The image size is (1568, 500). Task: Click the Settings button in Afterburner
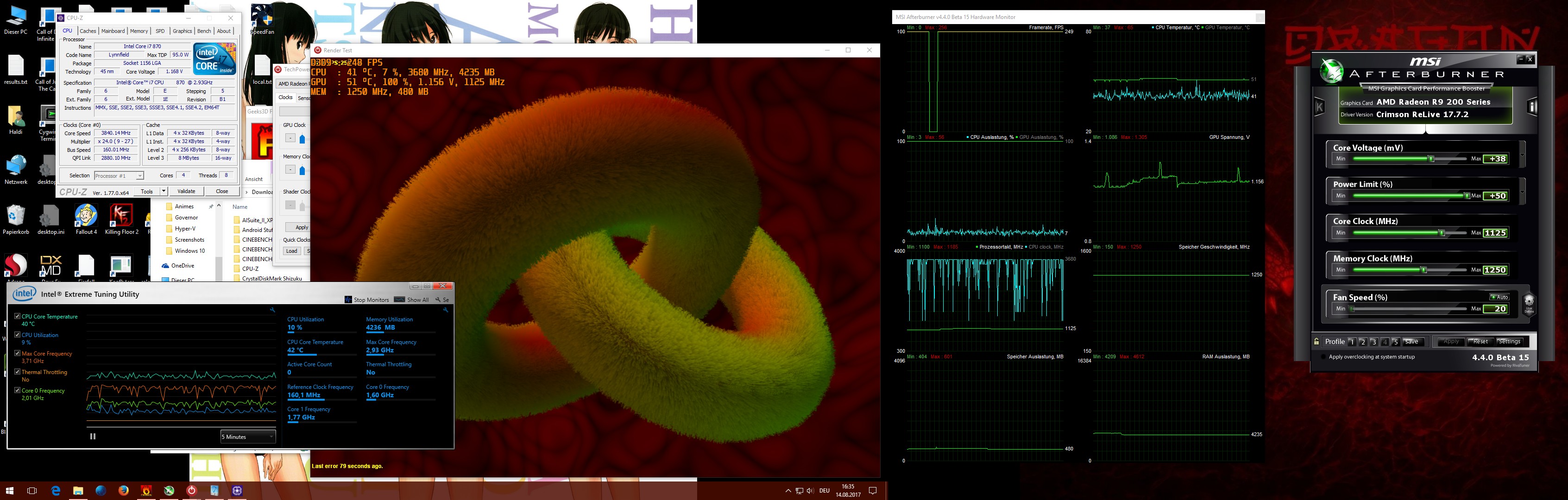tap(1509, 342)
